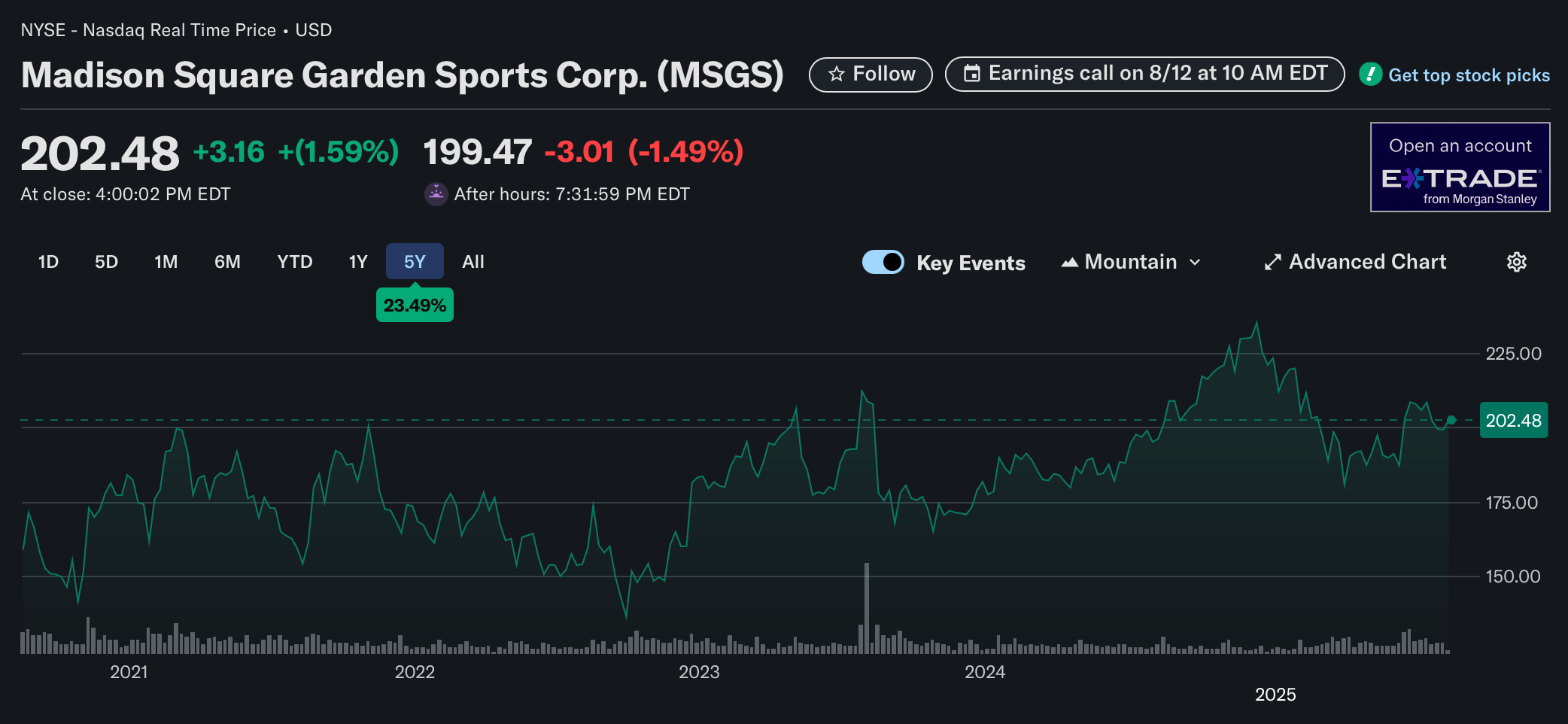Toggle the Key Events switch
The image size is (1568, 724).
tap(883, 262)
